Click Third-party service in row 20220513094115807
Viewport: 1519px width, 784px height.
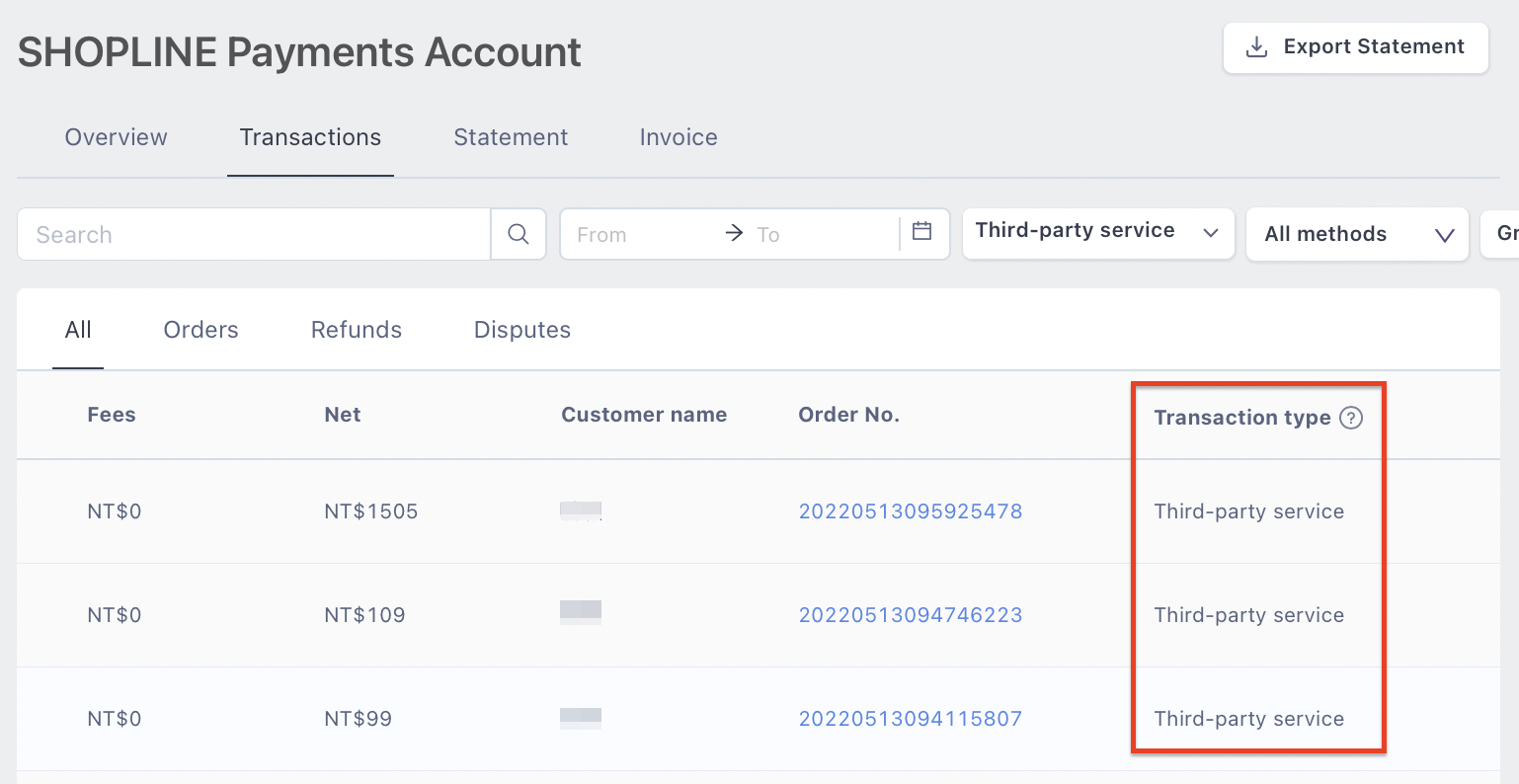click(x=1249, y=719)
